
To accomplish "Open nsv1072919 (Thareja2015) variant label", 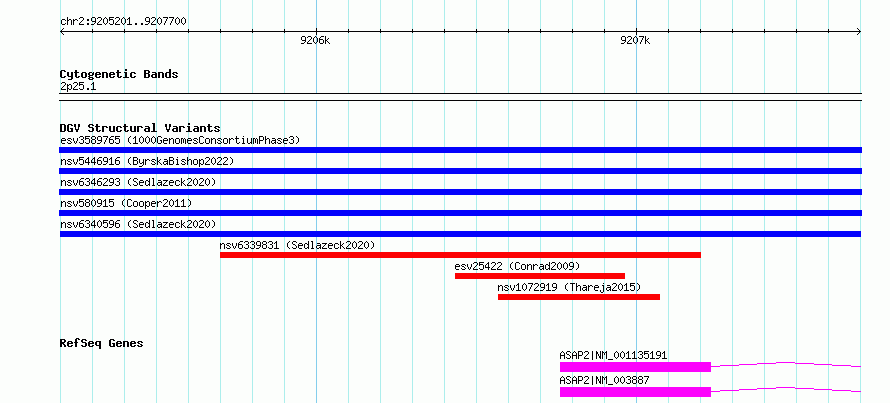I will 569,287.
